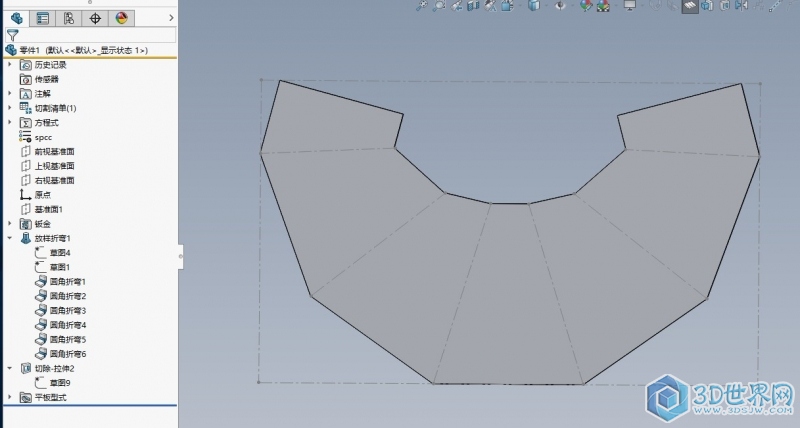
Task: Select the 方程式 equations sigma icon
Action: (x=26, y=122)
